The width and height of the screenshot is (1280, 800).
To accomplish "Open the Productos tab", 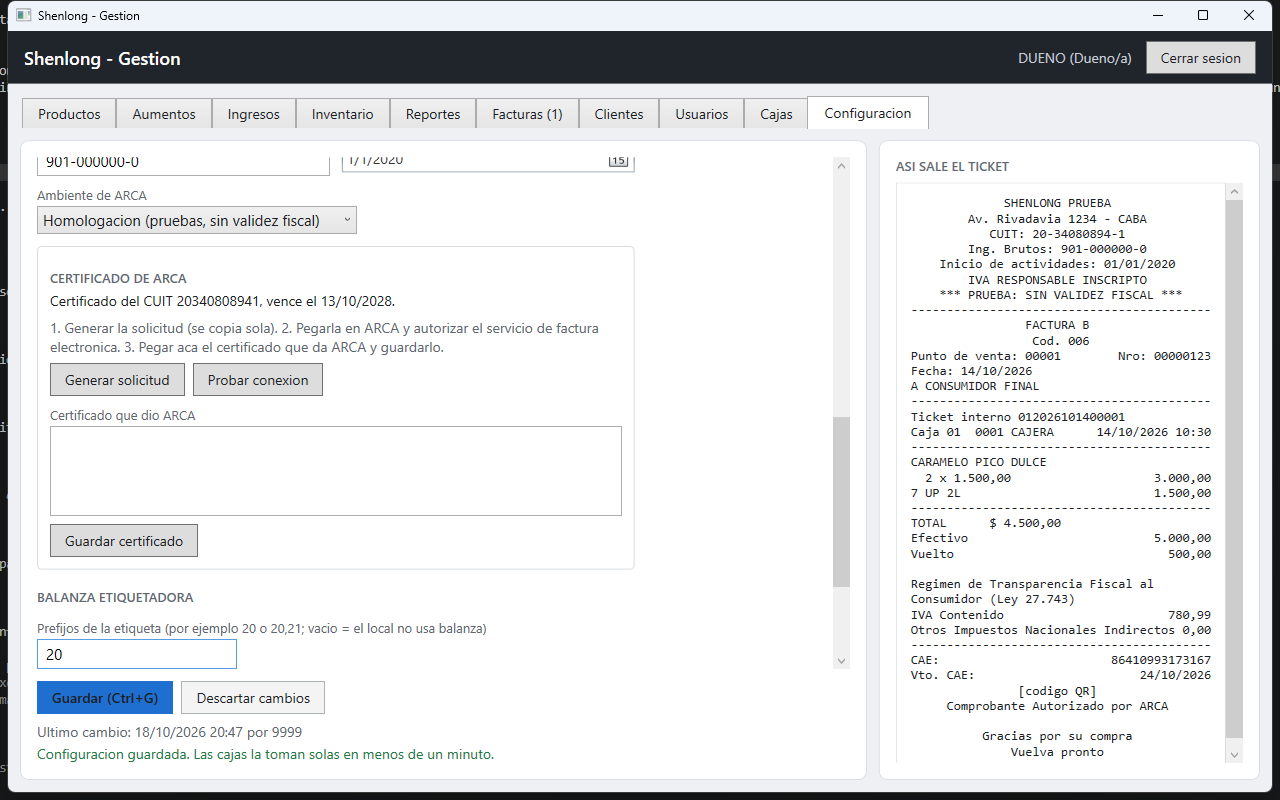I will coord(69,114).
